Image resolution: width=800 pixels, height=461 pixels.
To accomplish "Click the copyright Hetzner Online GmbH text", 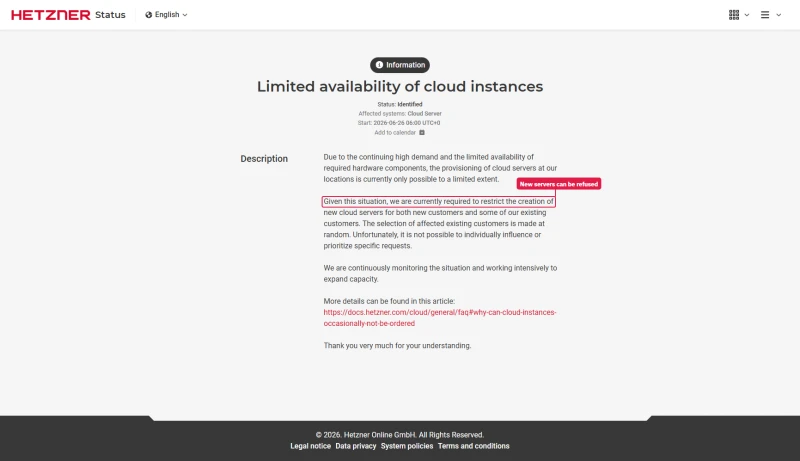I will point(400,435).
